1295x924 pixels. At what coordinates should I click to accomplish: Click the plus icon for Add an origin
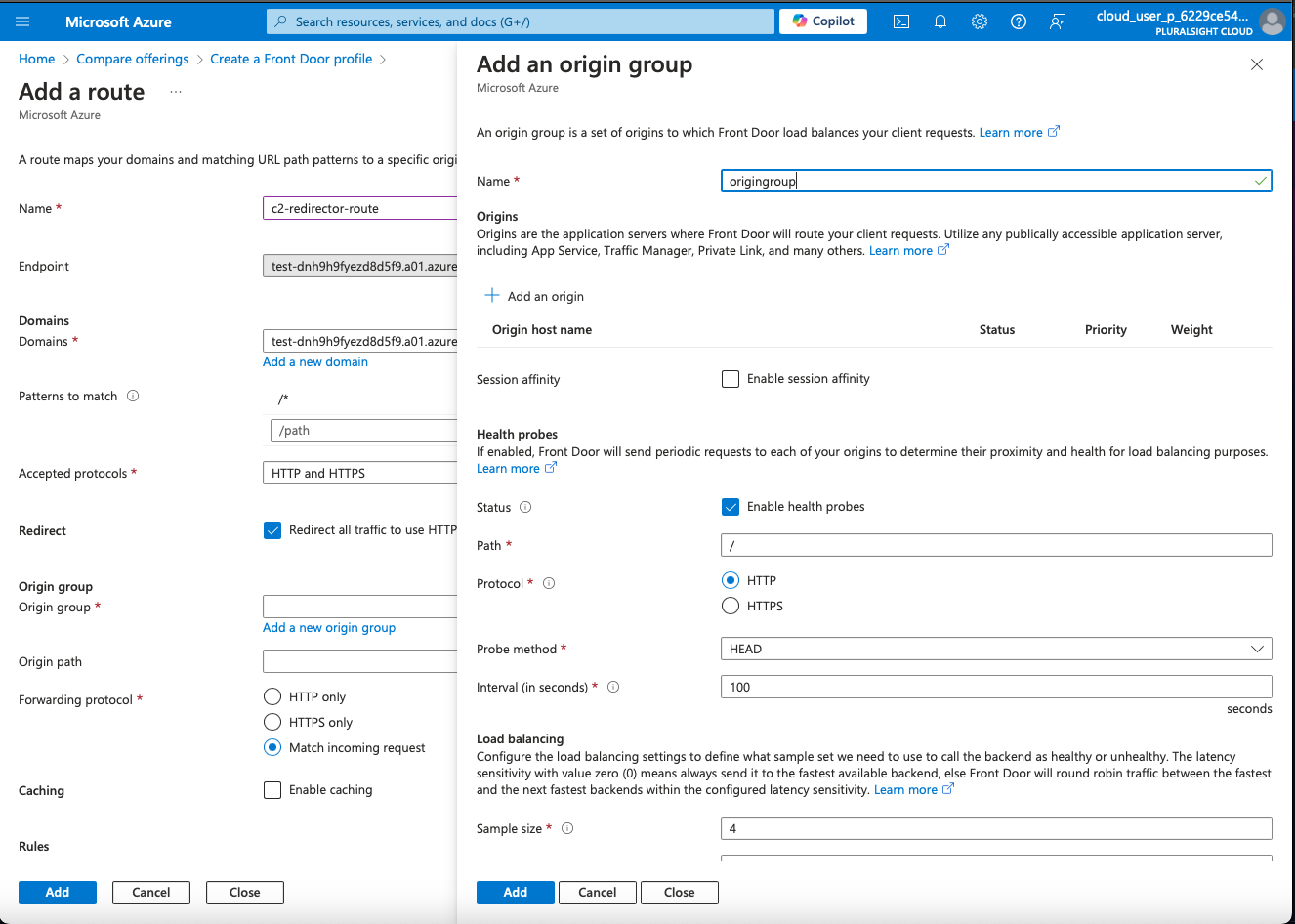[492, 295]
